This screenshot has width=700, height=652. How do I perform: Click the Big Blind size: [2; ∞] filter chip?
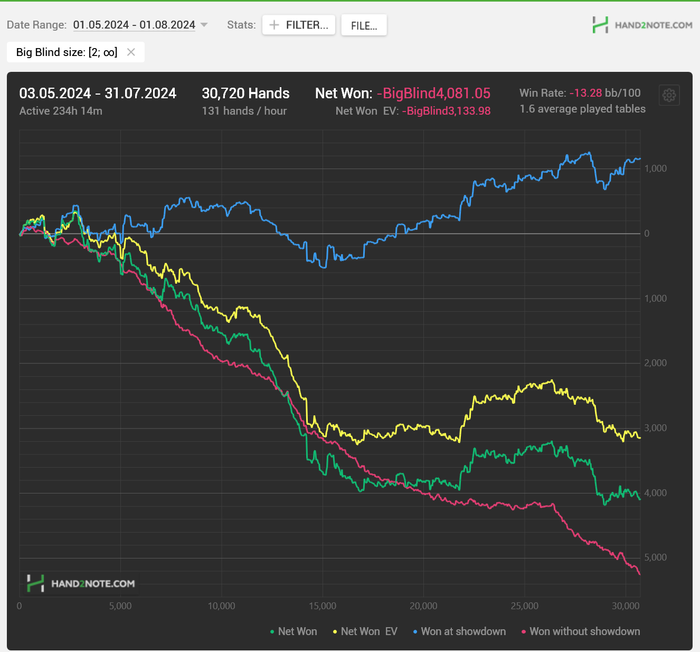75,52
